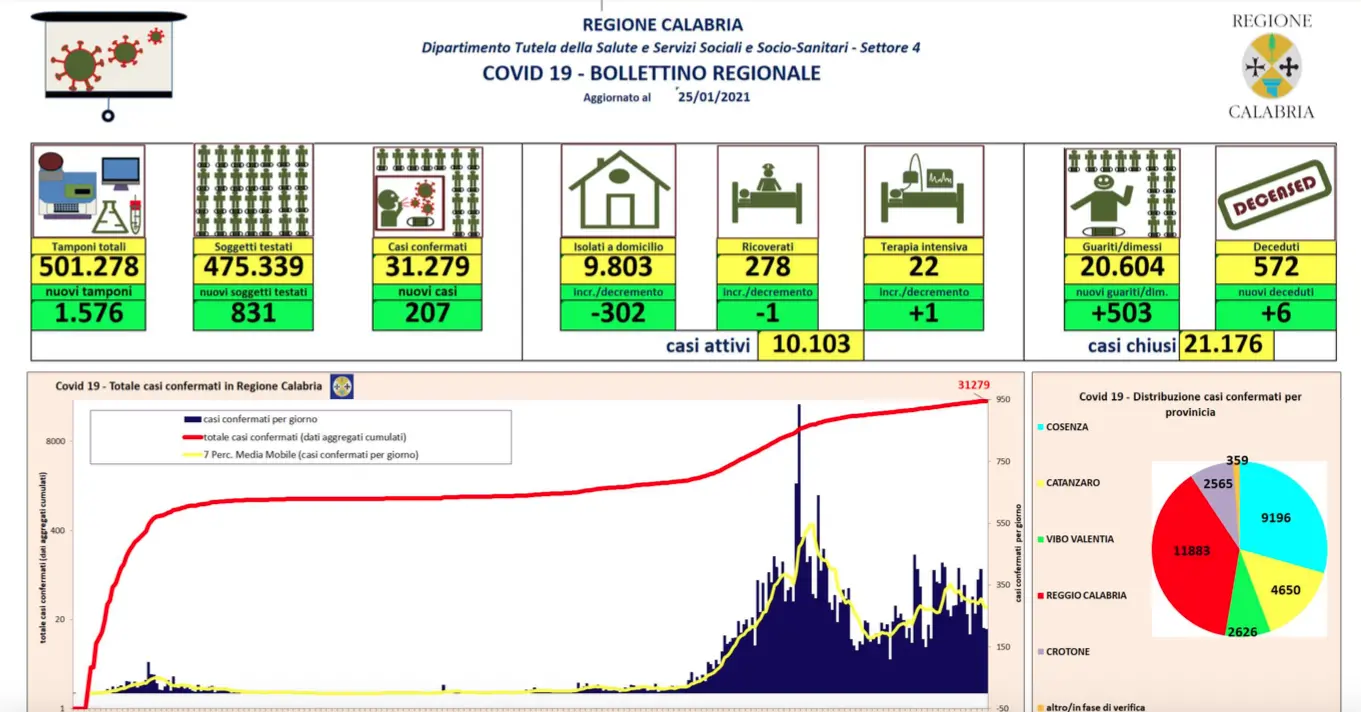Viewport: 1361px width, 712px height.
Task: Click the casi chiusi value 21.176
Action: point(1227,345)
